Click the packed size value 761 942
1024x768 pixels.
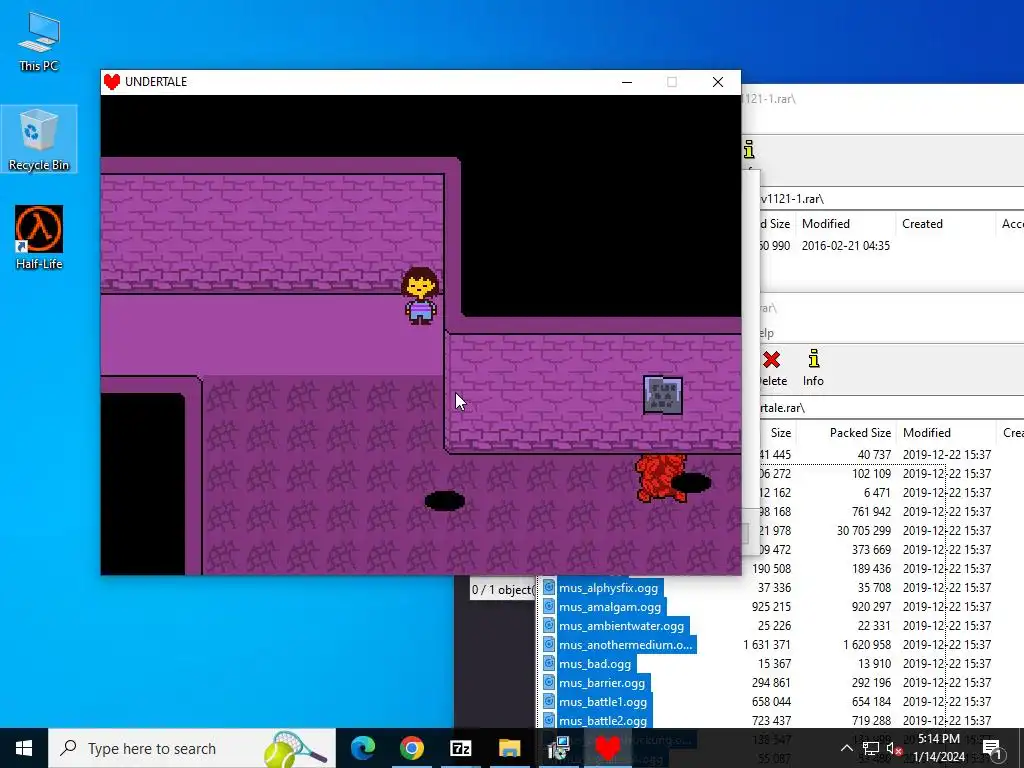[x=871, y=511]
